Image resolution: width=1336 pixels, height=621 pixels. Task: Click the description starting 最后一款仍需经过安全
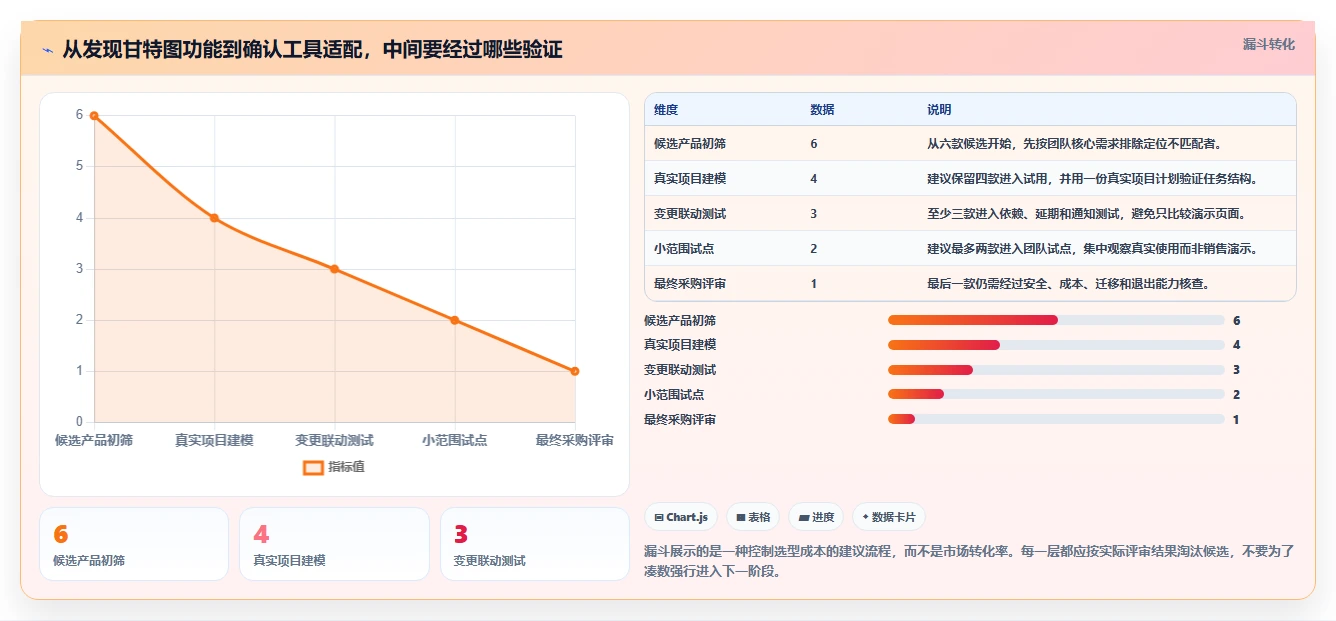pos(1069,284)
